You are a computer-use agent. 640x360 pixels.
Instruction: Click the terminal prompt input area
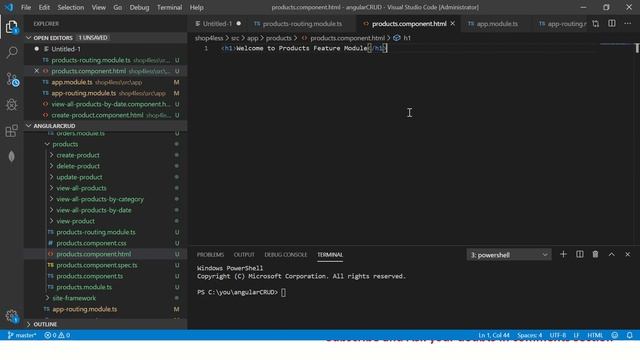pos(283,292)
